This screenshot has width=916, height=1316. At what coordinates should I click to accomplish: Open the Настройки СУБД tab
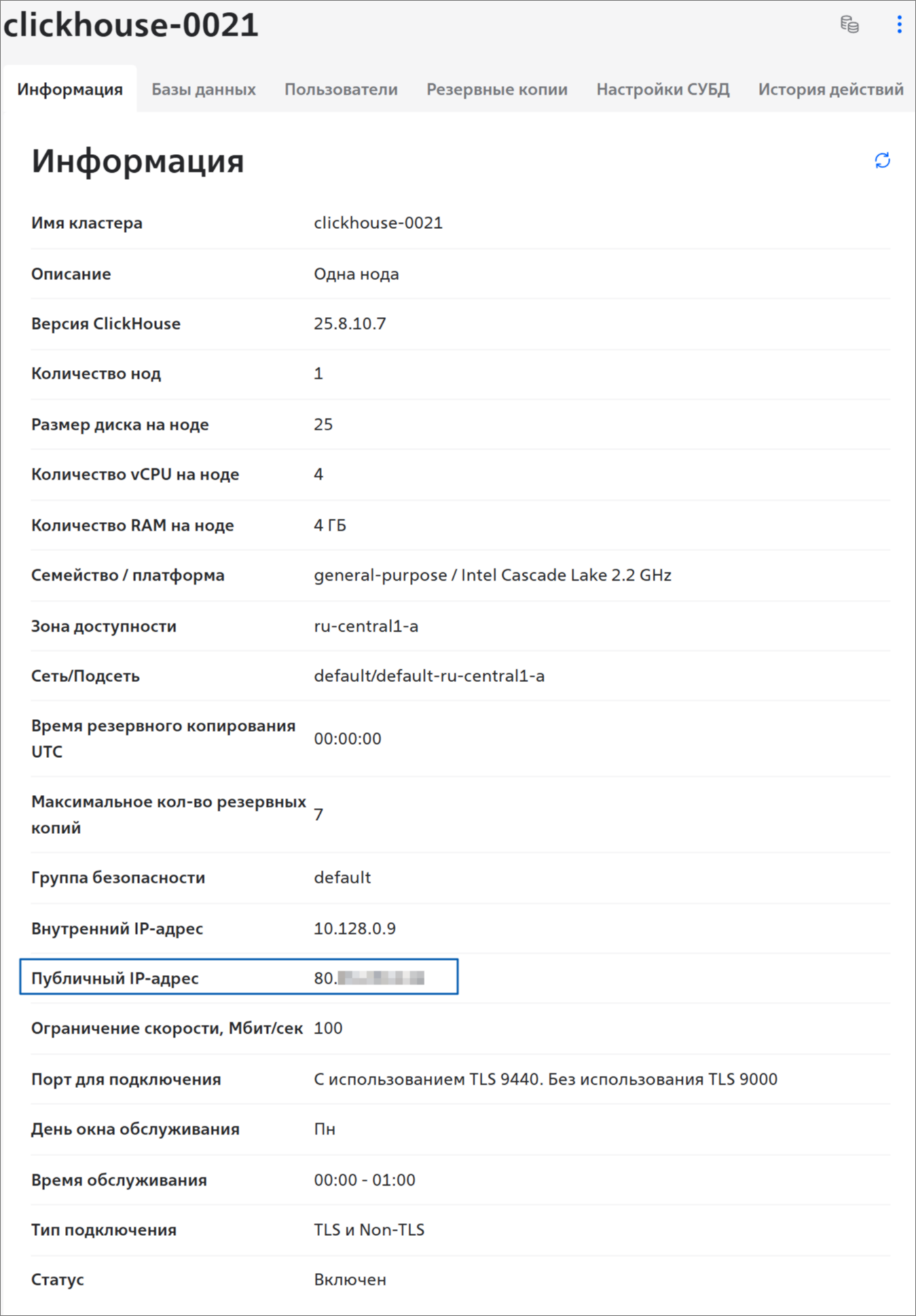pyautogui.click(x=663, y=89)
